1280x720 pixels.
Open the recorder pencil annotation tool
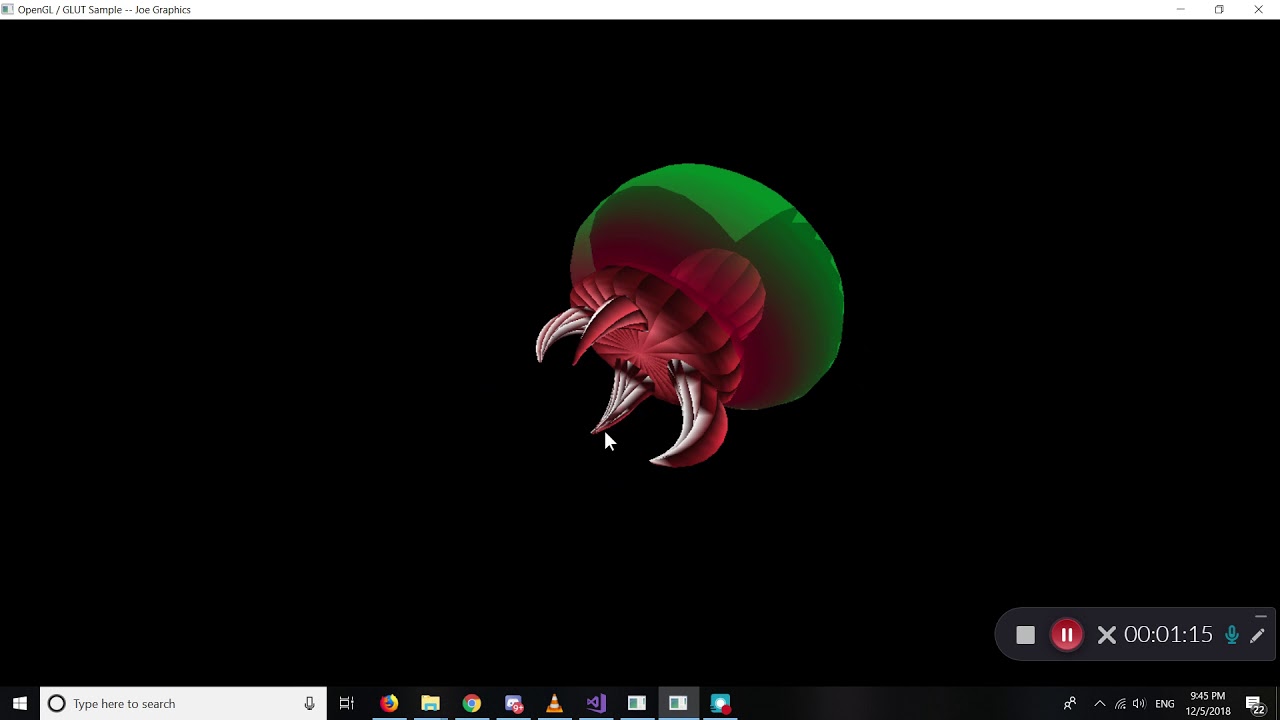1258,635
